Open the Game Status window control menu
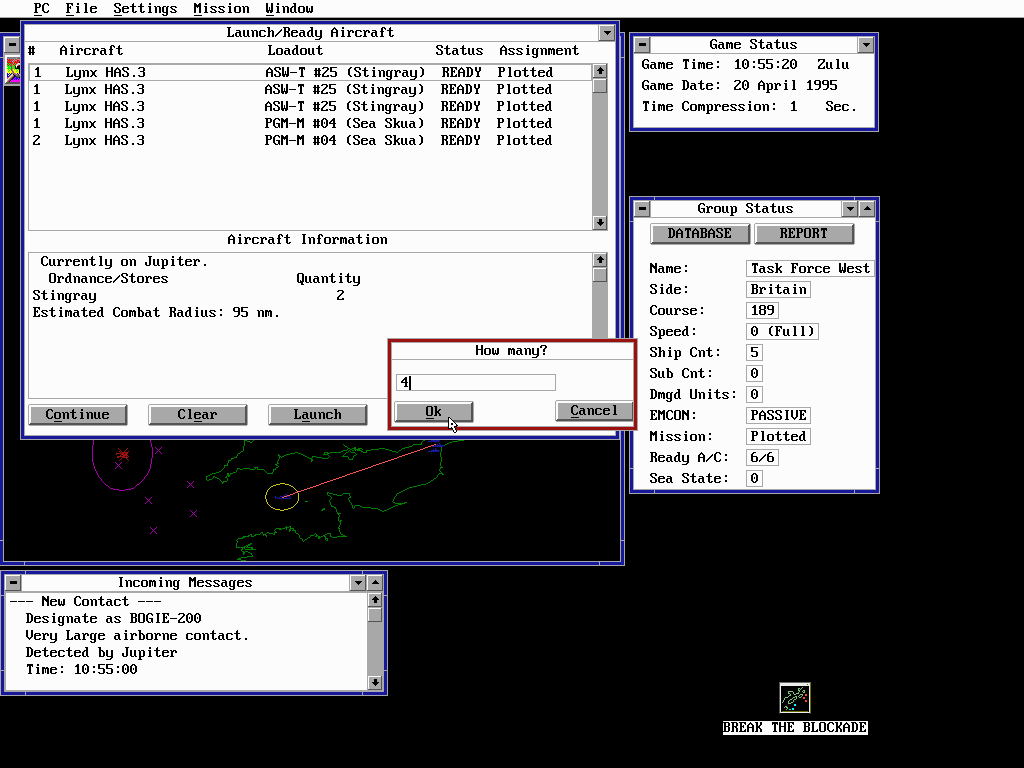 (642, 45)
